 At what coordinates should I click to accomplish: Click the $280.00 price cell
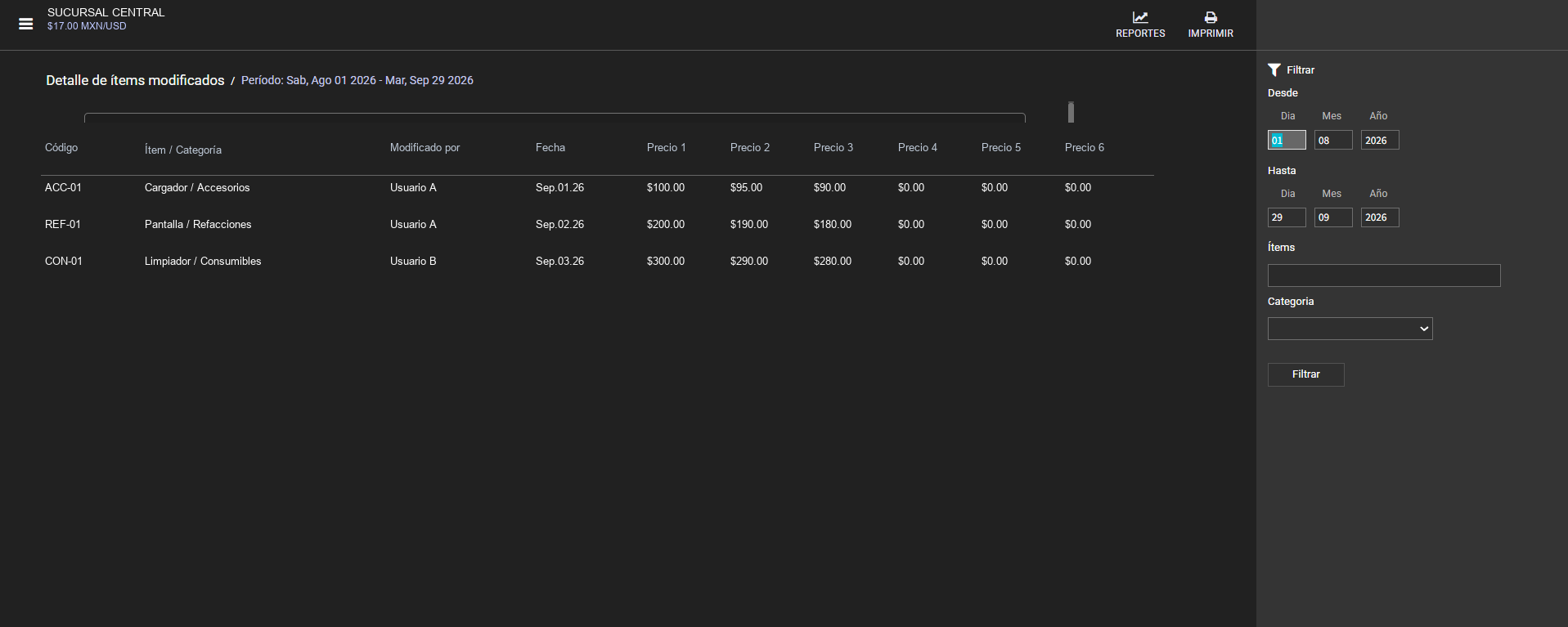(833, 262)
